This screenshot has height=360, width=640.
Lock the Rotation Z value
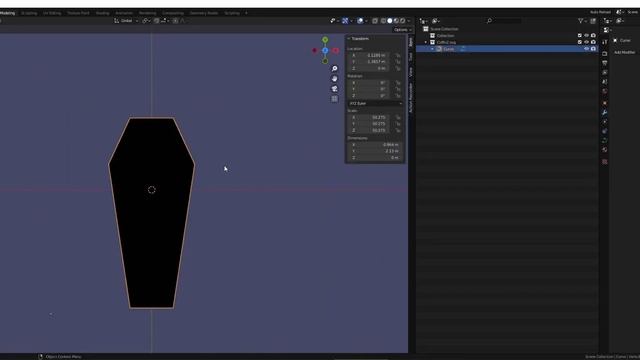(398, 96)
